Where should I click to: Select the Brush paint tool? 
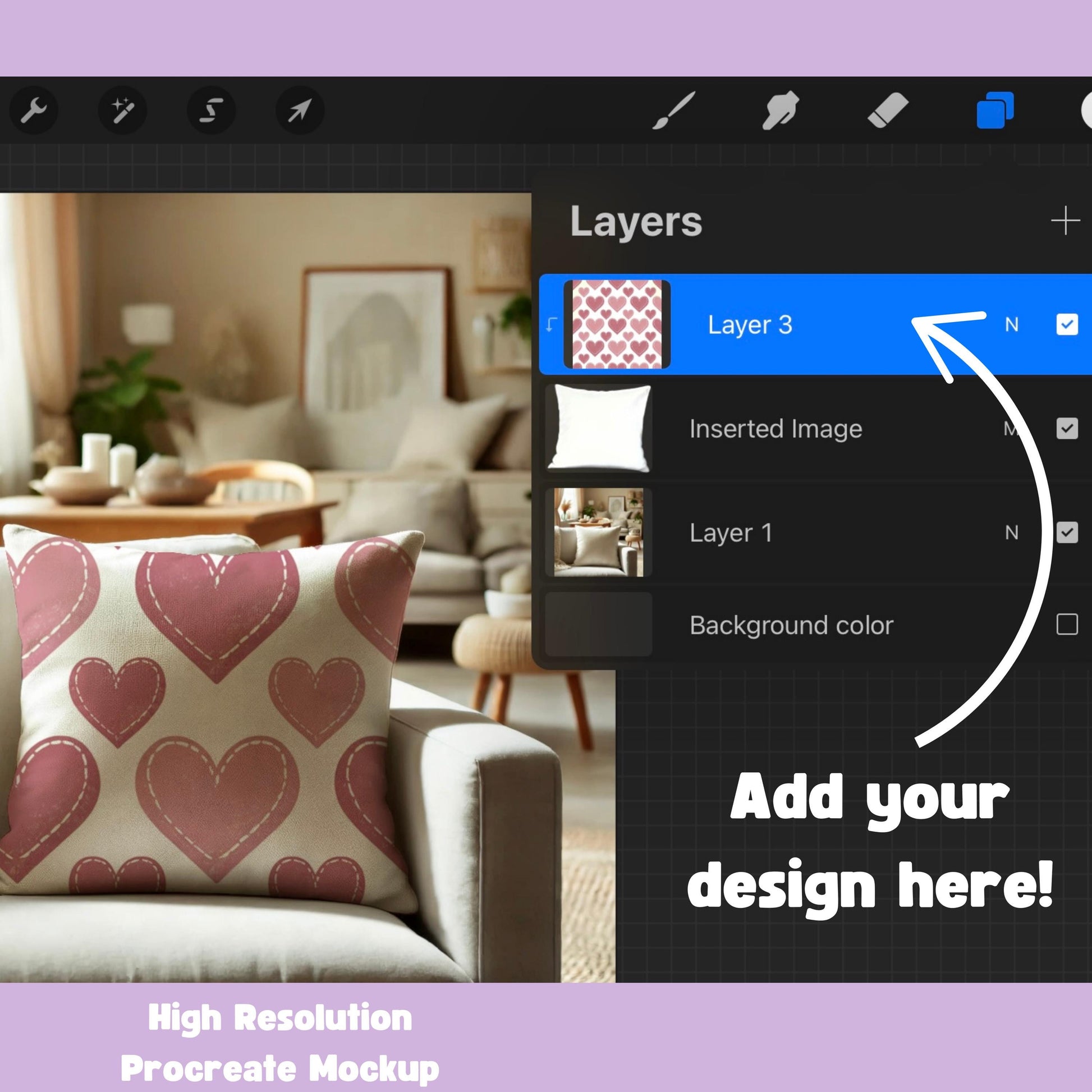click(x=673, y=111)
